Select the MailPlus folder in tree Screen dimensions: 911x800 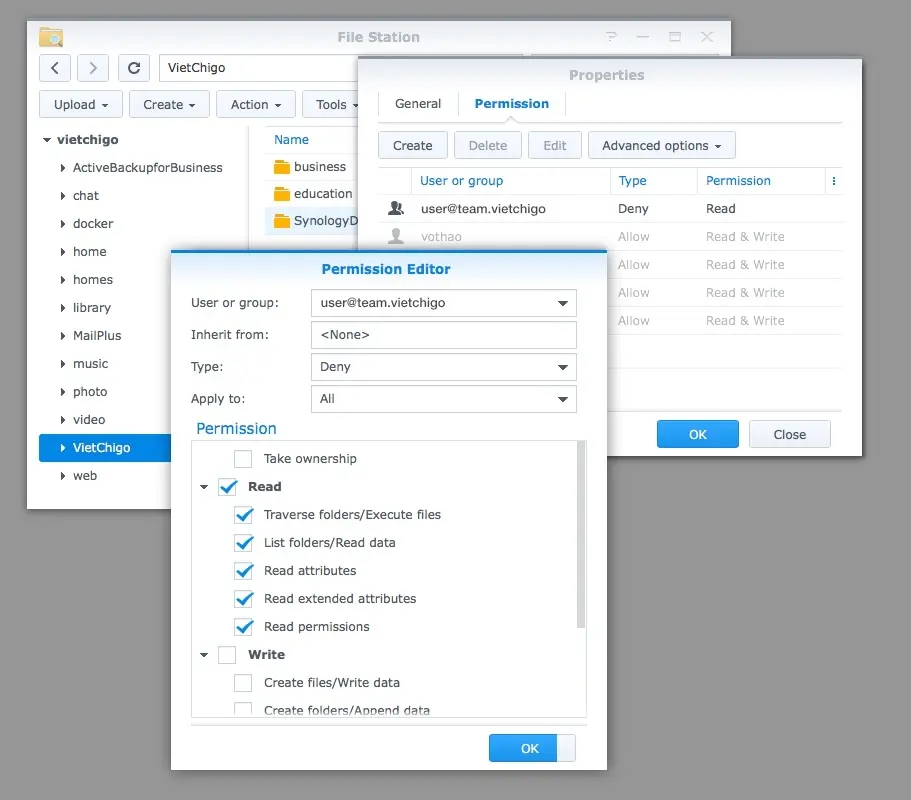click(x=97, y=336)
